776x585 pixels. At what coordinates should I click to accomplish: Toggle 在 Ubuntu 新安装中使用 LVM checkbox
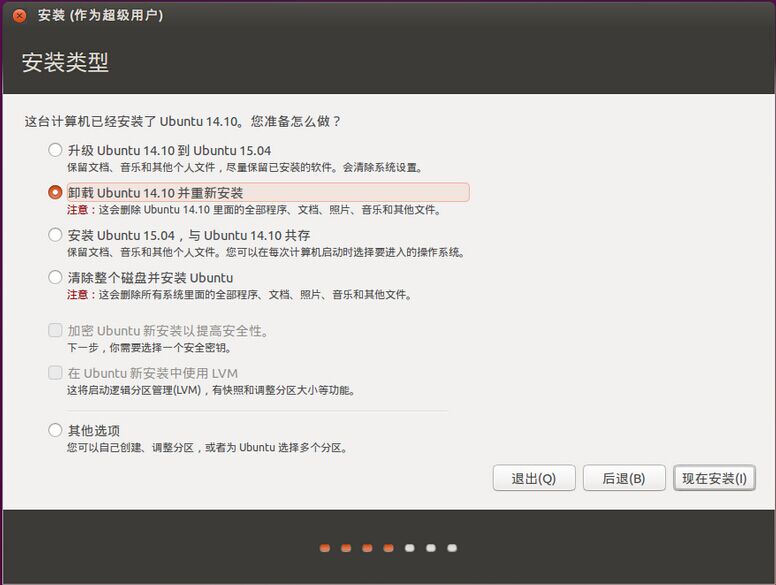click(x=55, y=373)
